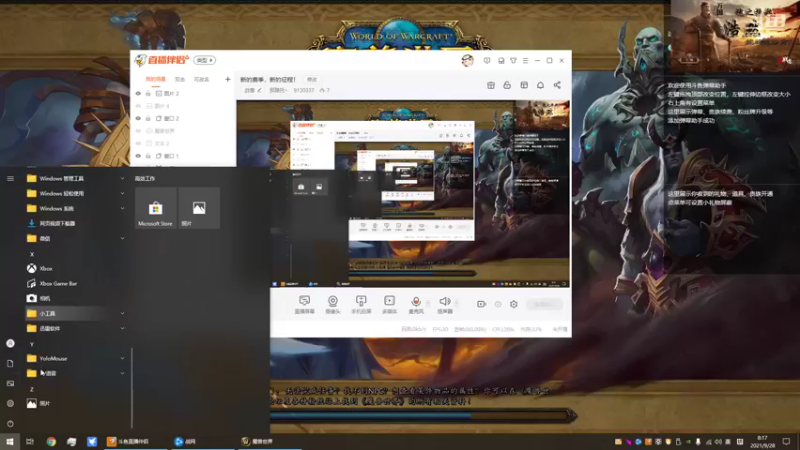800x450 pixels.
Task: Expand the folder below YoloMouse
Action: 76,373
